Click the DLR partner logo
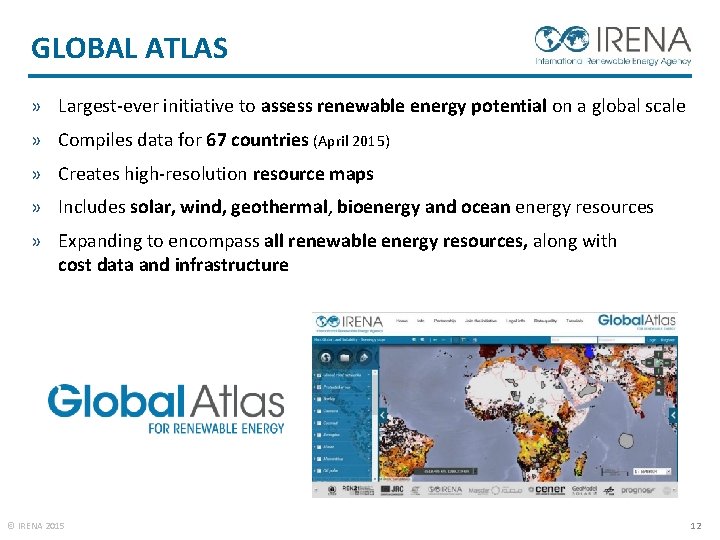Viewport: 720px width, 540px height. [x=609, y=490]
